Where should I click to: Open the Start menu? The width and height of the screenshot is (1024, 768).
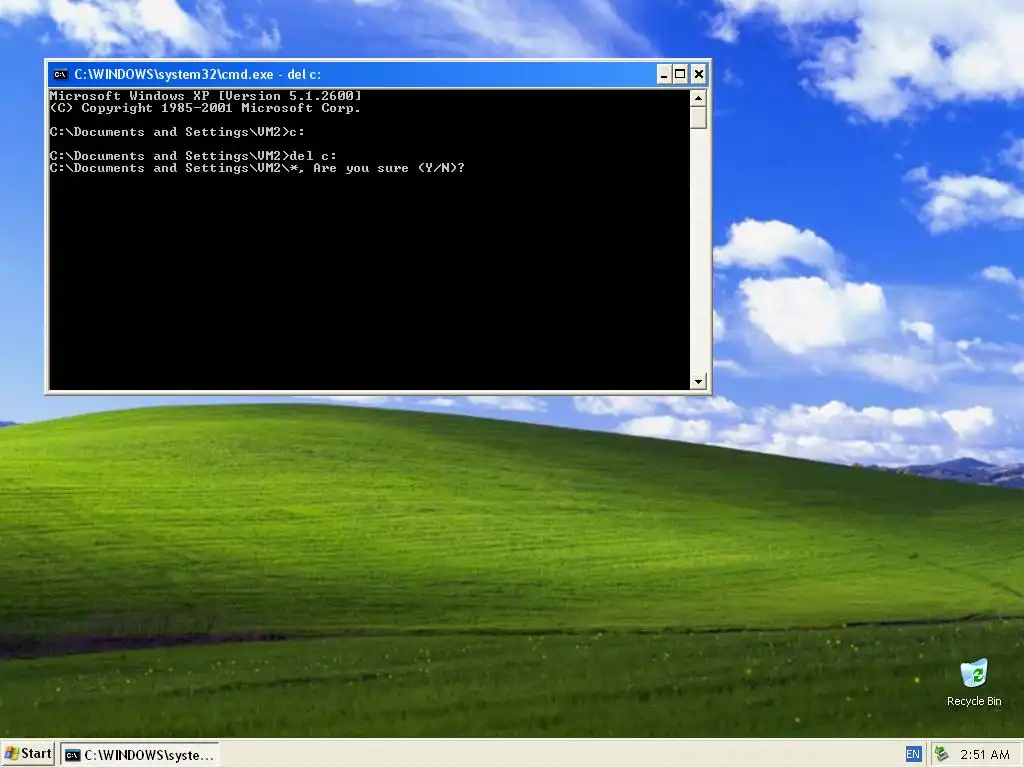point(27,754)
